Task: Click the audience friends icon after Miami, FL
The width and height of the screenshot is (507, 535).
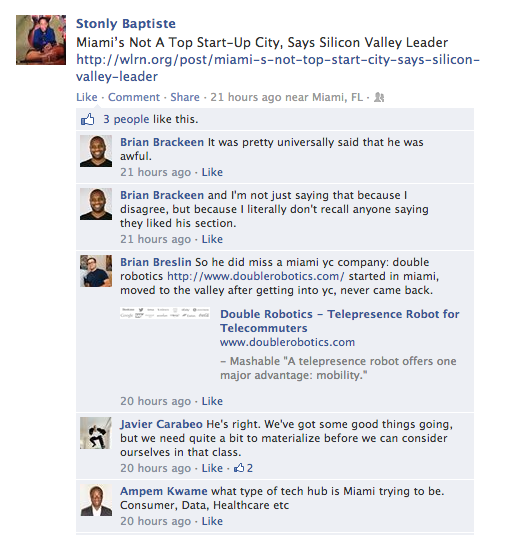Action: (x=379, y=98)
